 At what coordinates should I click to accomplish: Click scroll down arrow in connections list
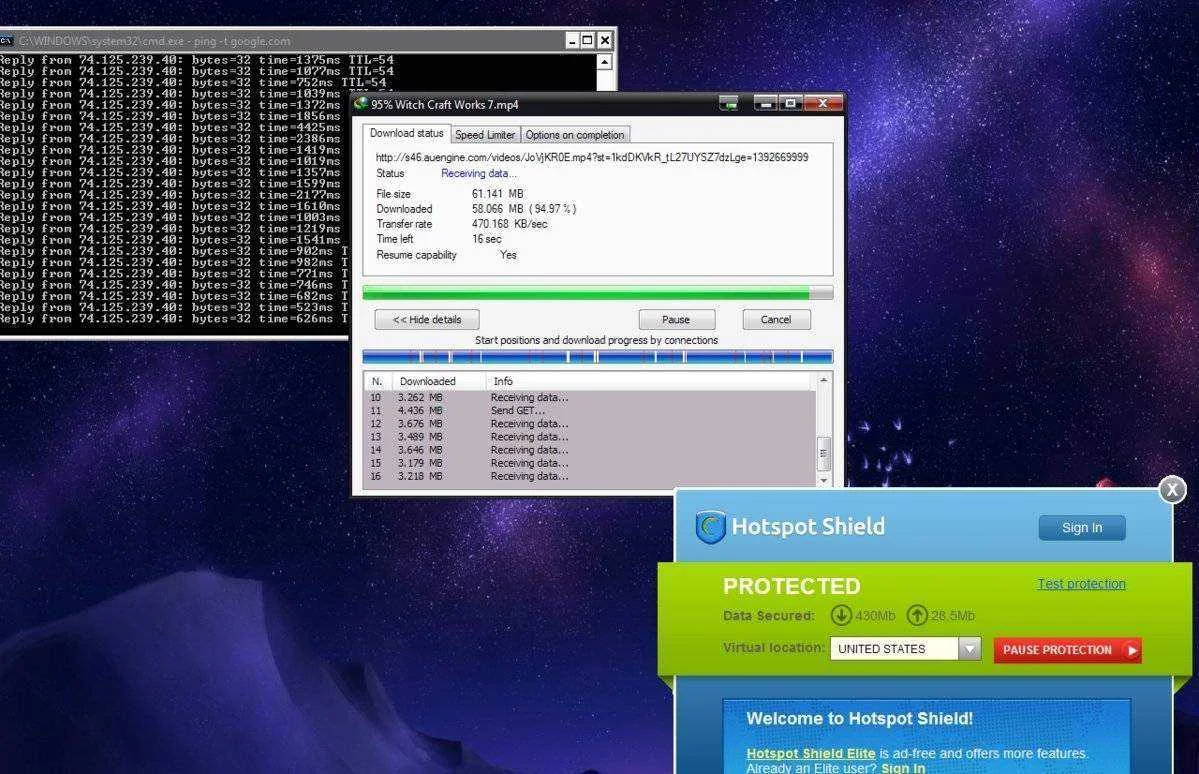coord(824,480)
